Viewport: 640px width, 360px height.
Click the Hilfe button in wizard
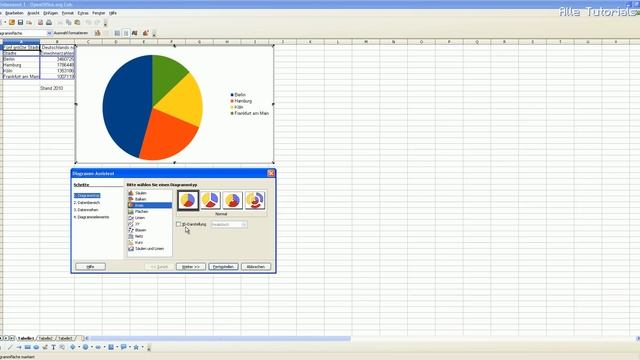90,267
